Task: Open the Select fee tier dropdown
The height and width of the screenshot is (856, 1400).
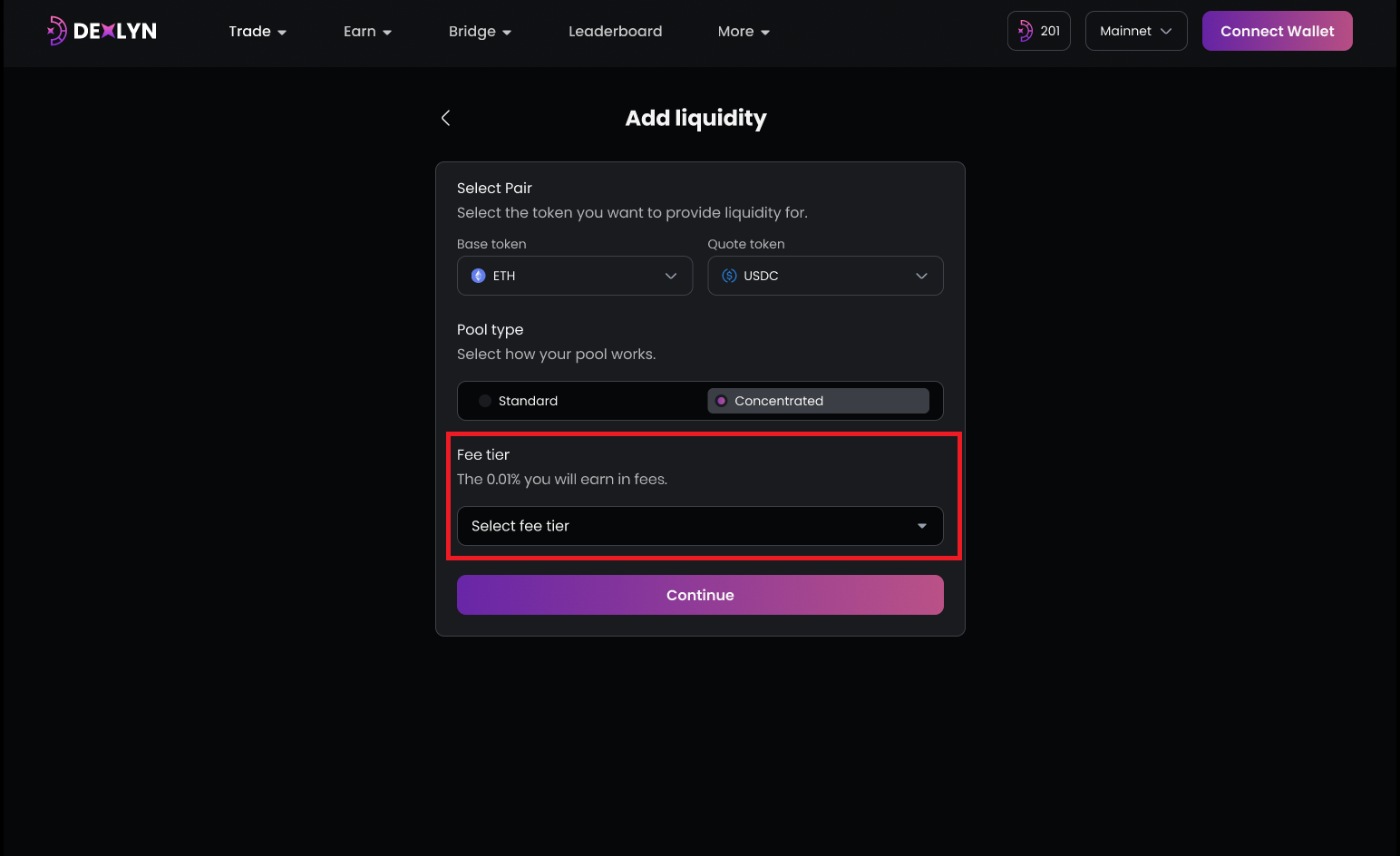Action: tap(699, 526)
